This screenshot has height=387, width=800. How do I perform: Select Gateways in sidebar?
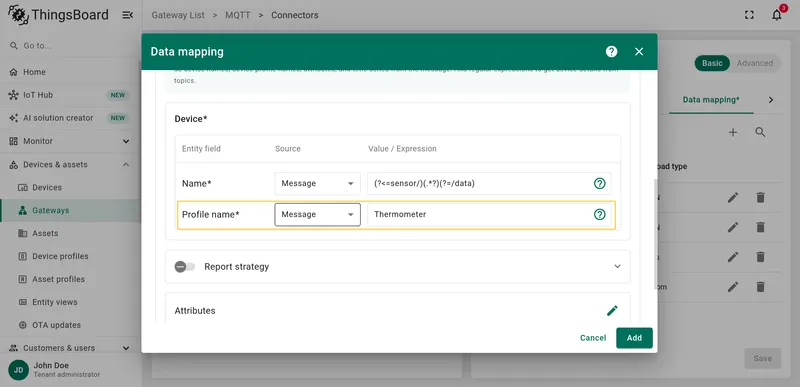tap(70, 210)
